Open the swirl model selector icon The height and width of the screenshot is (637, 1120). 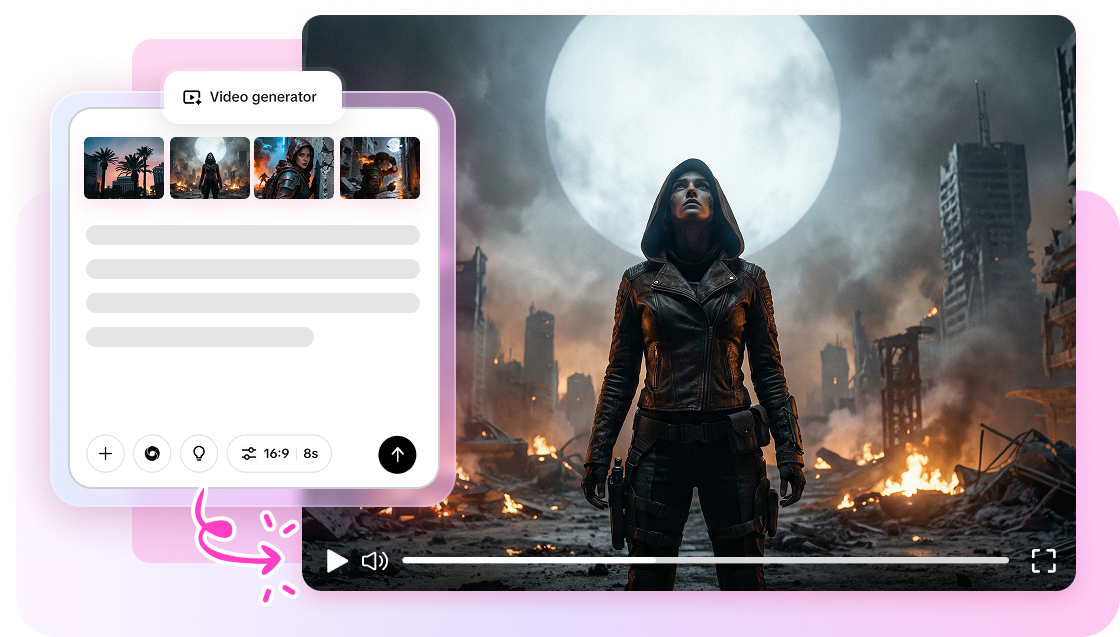click(152, 453)
